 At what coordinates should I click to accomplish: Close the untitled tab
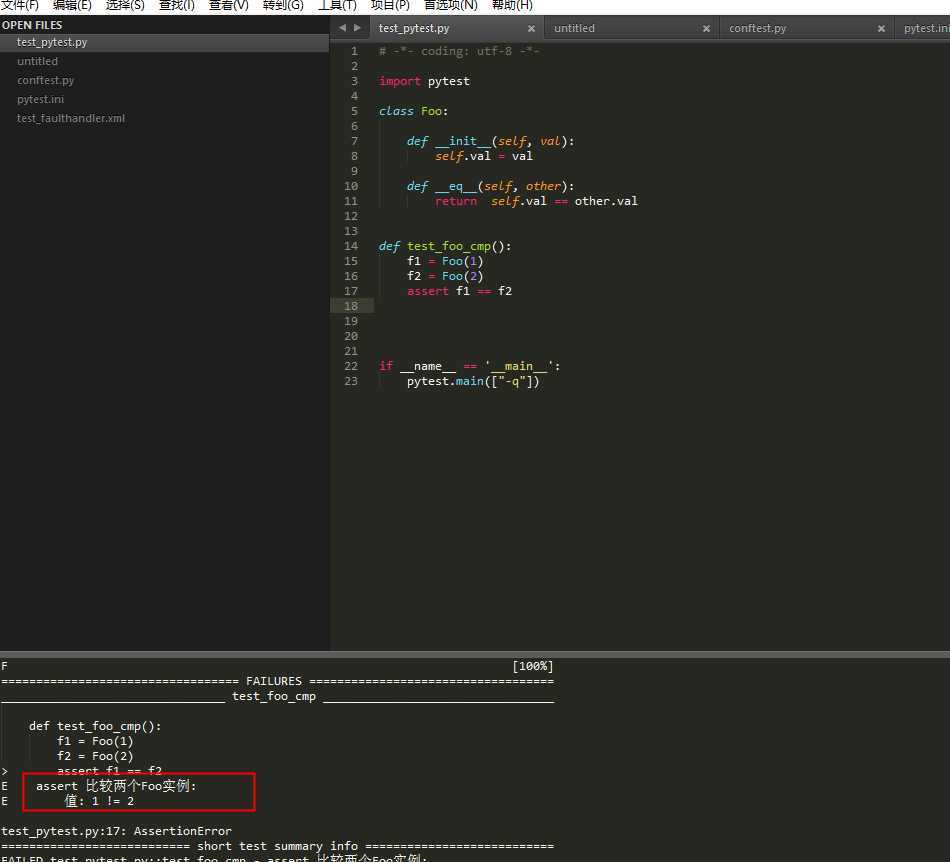point(706,28)
